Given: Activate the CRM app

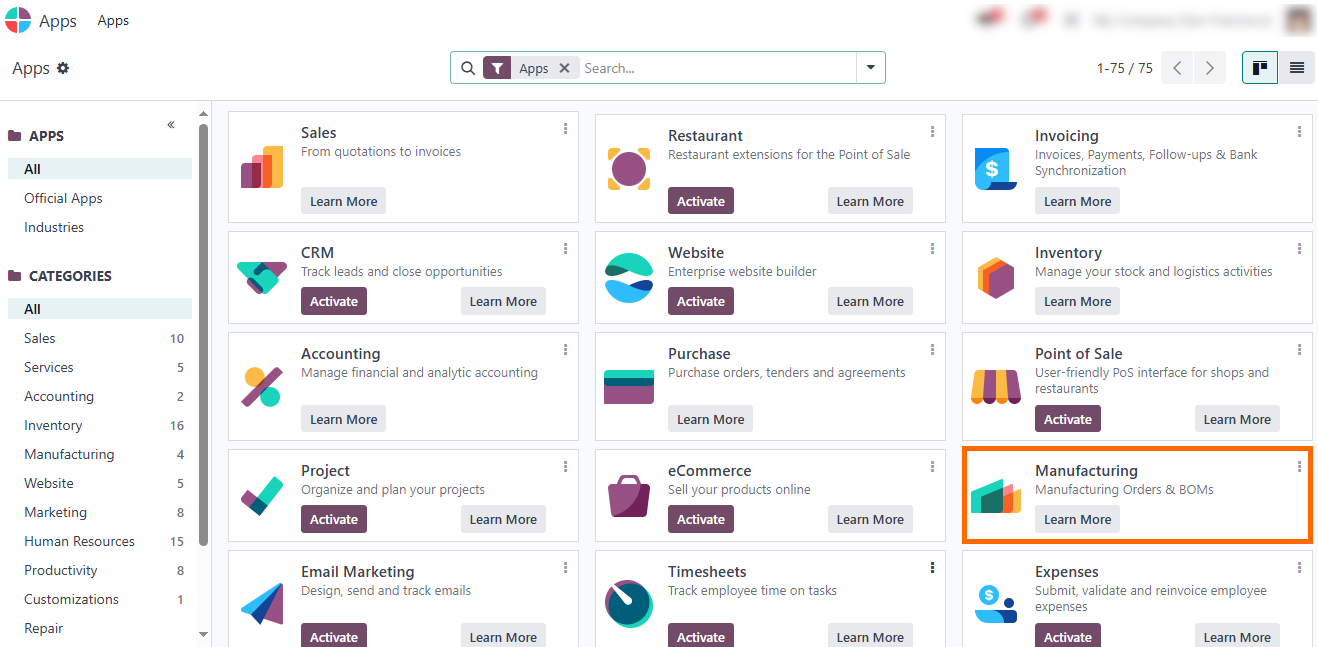Looking at the screenshot, I should click(x=334, y=301).
